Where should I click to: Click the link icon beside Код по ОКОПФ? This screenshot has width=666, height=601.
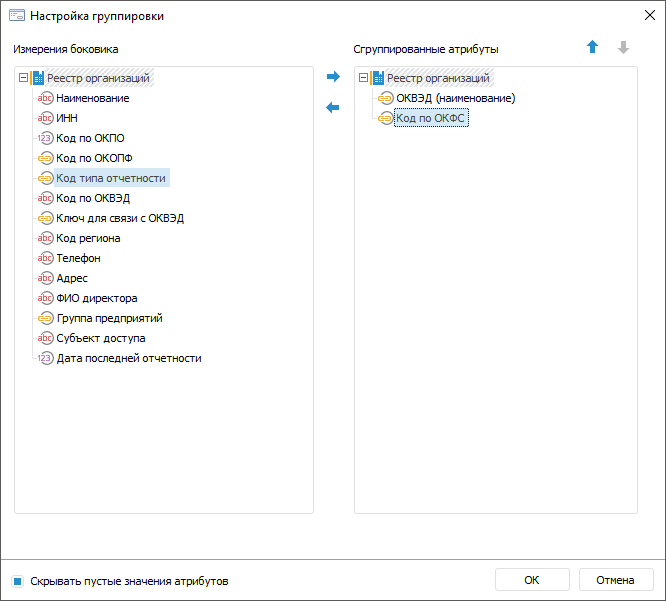coord(45,158)
